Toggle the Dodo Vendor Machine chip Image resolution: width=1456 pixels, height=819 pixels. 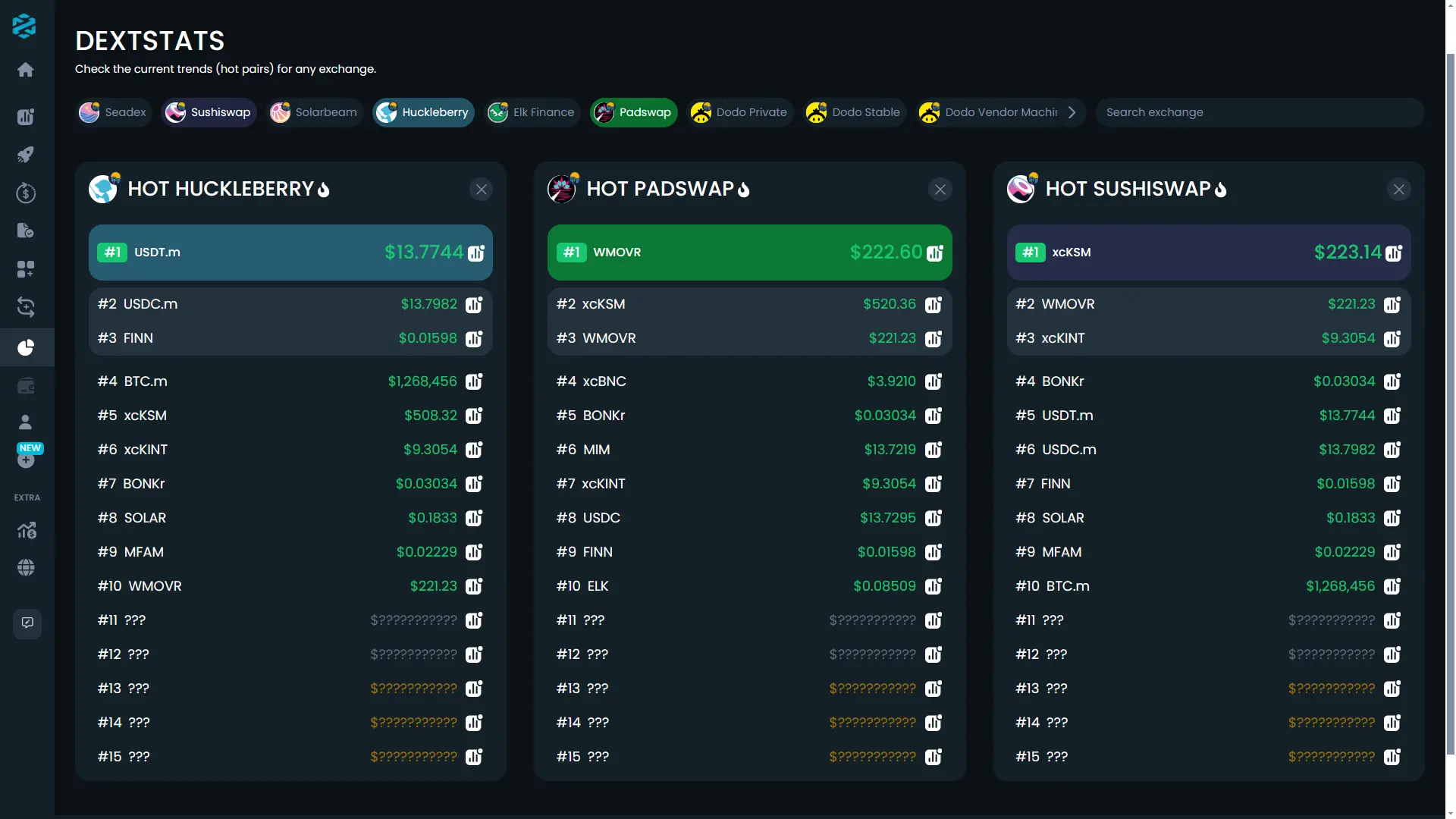click(x=989, y=112)
